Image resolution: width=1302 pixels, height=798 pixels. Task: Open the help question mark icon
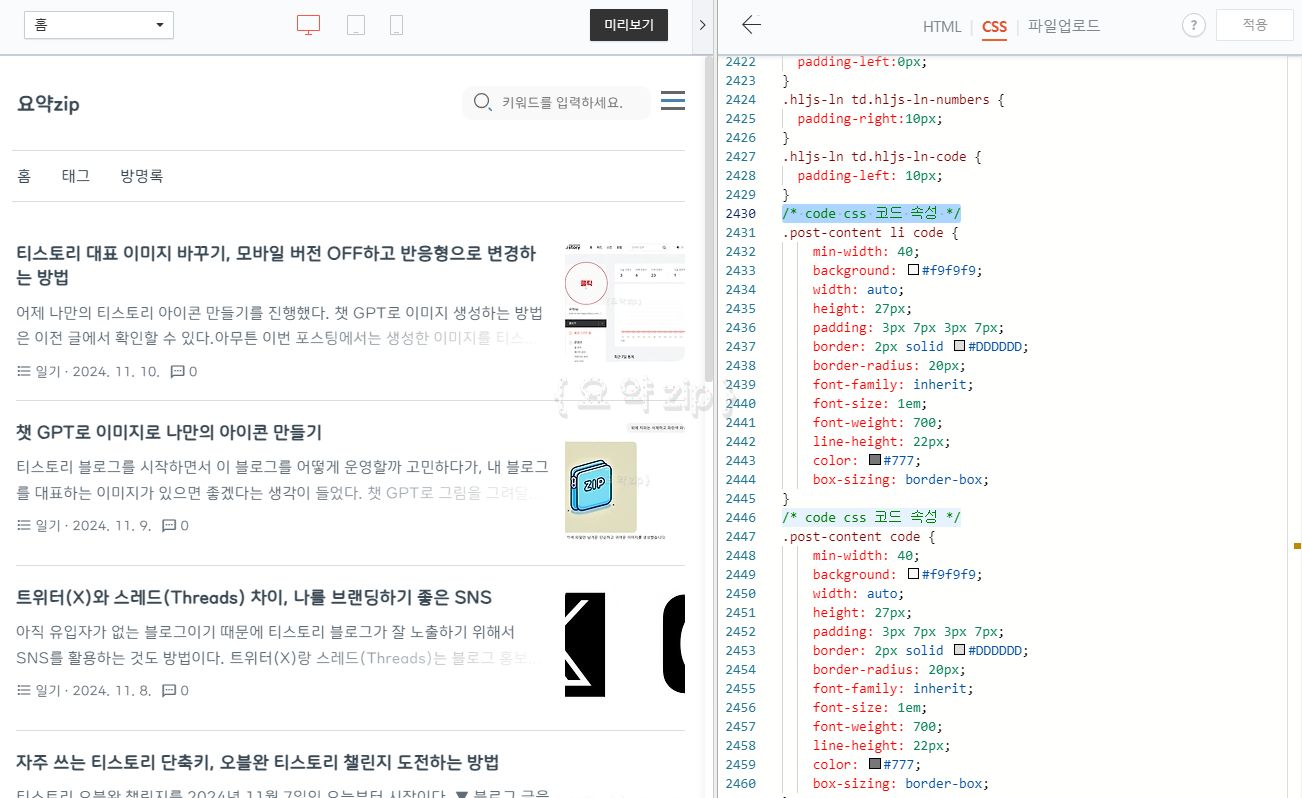tap(1193, 26)
